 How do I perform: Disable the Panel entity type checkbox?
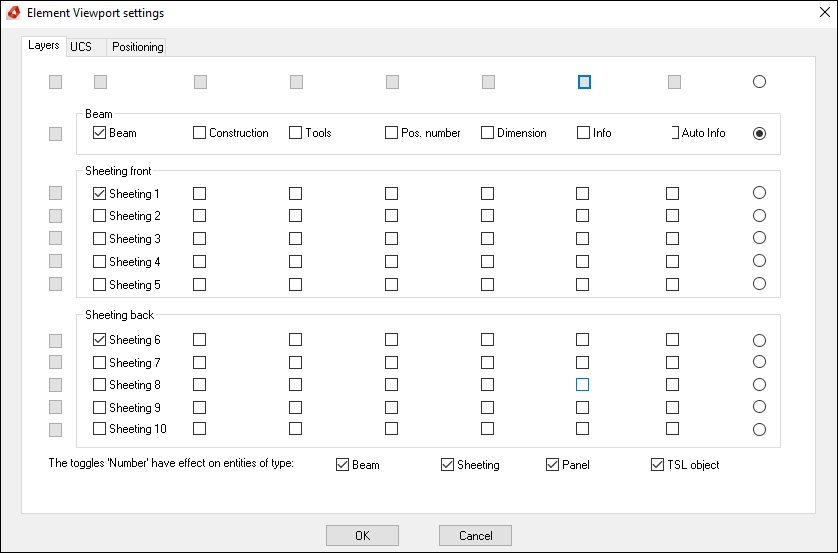click(553, 465)
